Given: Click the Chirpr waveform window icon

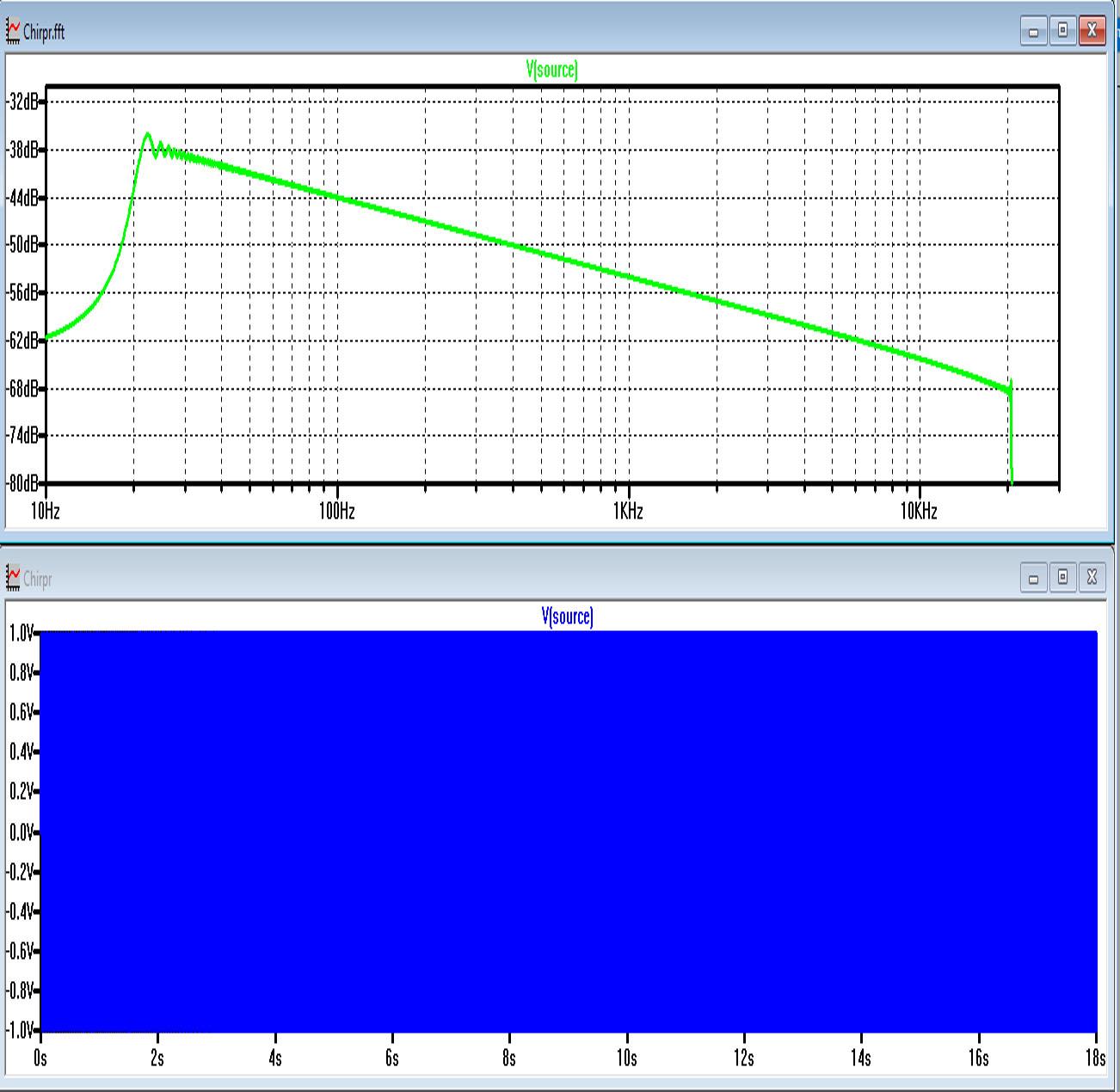Looking at the screenshot, I should pyautogui.click(x=13, y=578).
